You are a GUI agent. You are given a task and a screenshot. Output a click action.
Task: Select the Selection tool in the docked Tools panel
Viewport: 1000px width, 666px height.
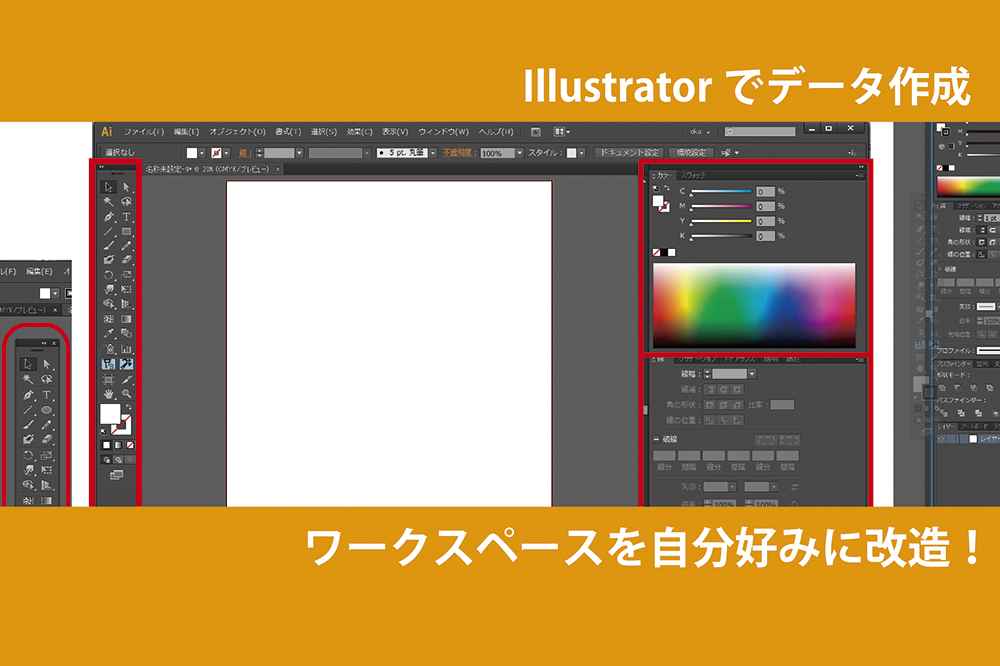pyautogui.click(x=108, y=187)
